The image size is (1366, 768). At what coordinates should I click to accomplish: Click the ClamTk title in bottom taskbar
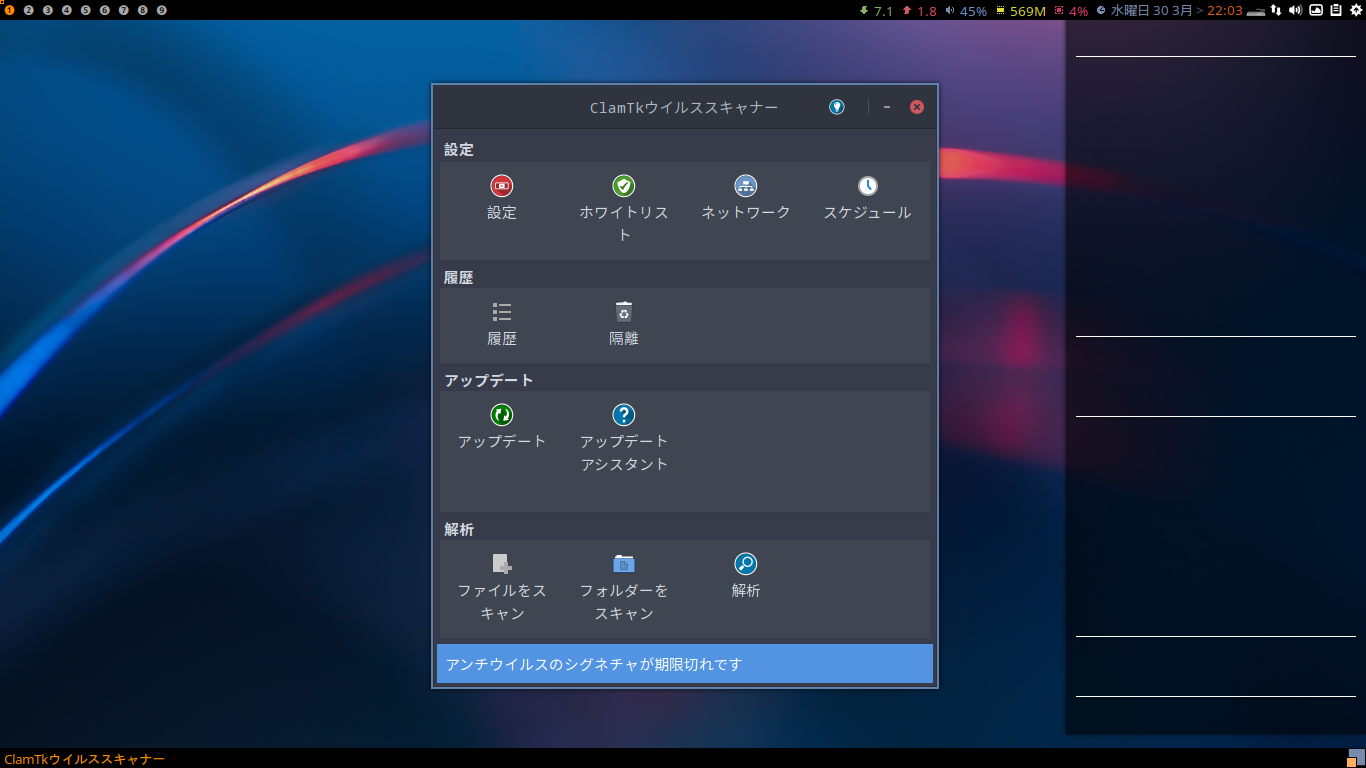pos(85,759)
